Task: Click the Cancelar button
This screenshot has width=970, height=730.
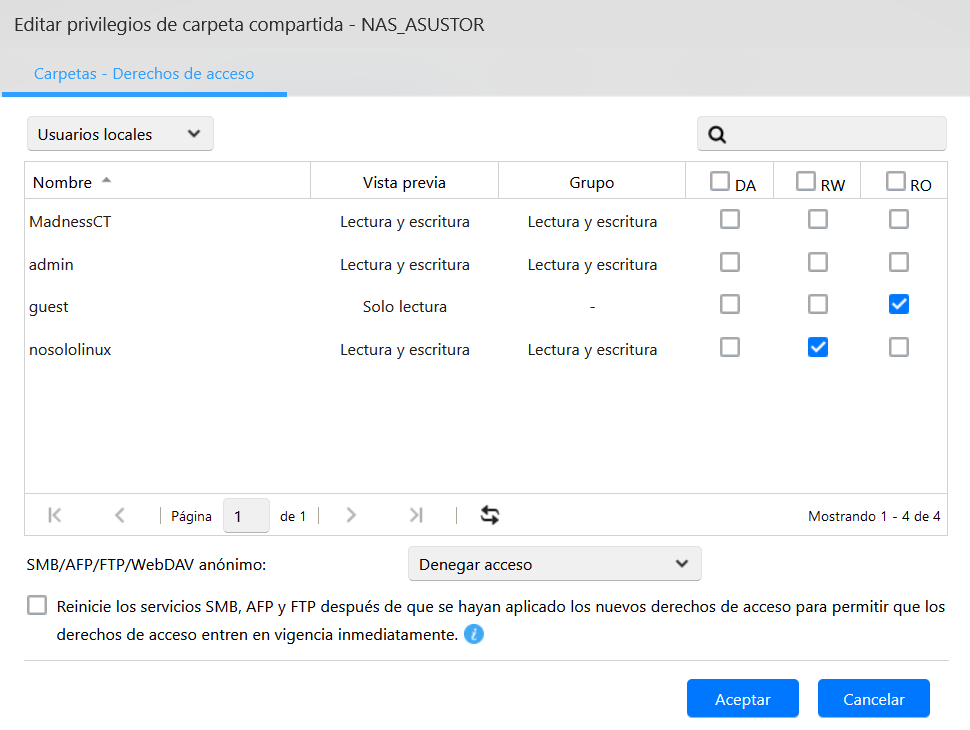Action: point(873,699)
